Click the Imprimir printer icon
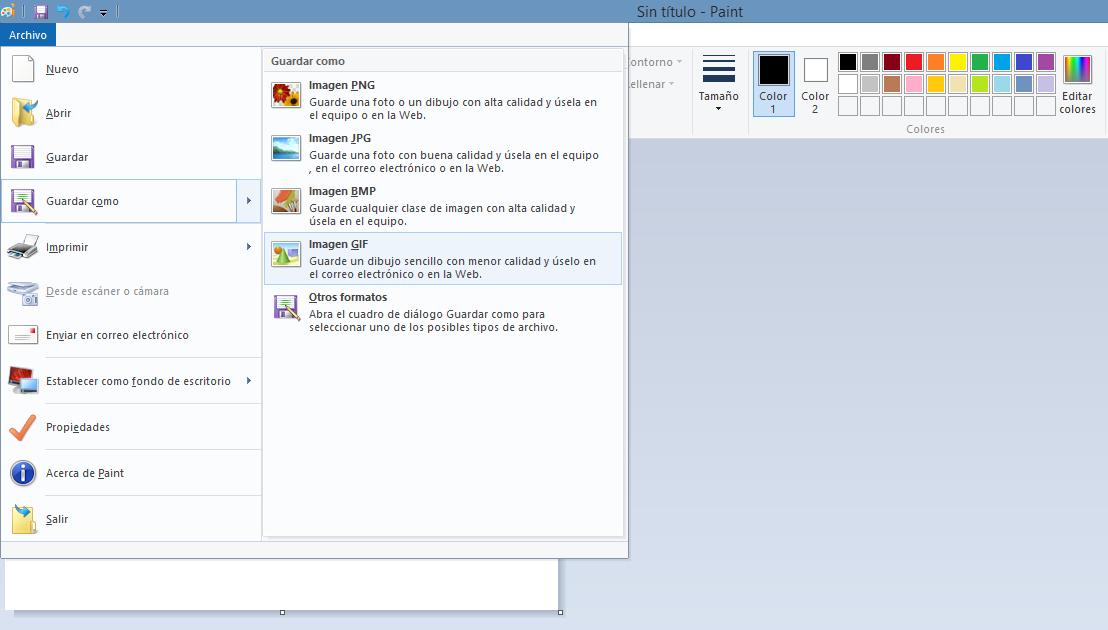Image resolution: width=1108 pixels, height=630 pixels. [x=23, y=247]
